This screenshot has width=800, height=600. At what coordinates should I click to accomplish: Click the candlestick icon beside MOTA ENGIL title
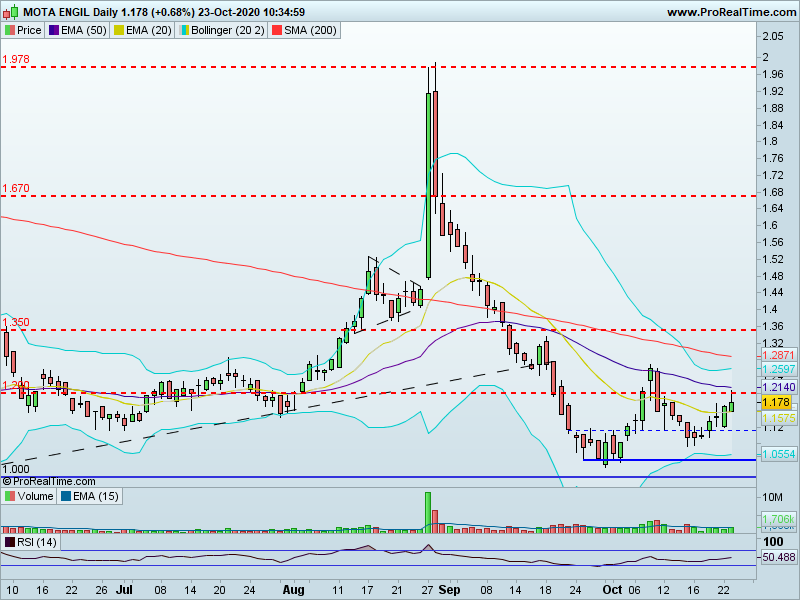tap(11, 11)
